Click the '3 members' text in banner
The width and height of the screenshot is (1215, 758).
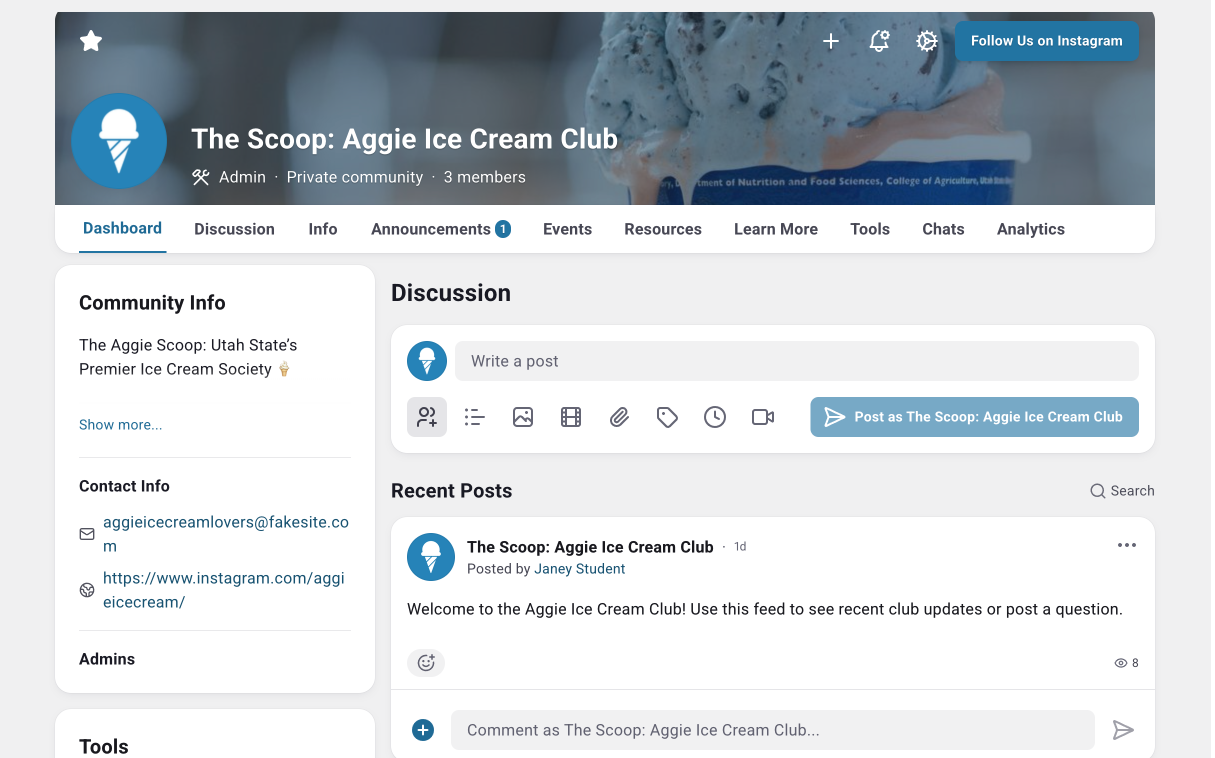[x=485, y=177]
